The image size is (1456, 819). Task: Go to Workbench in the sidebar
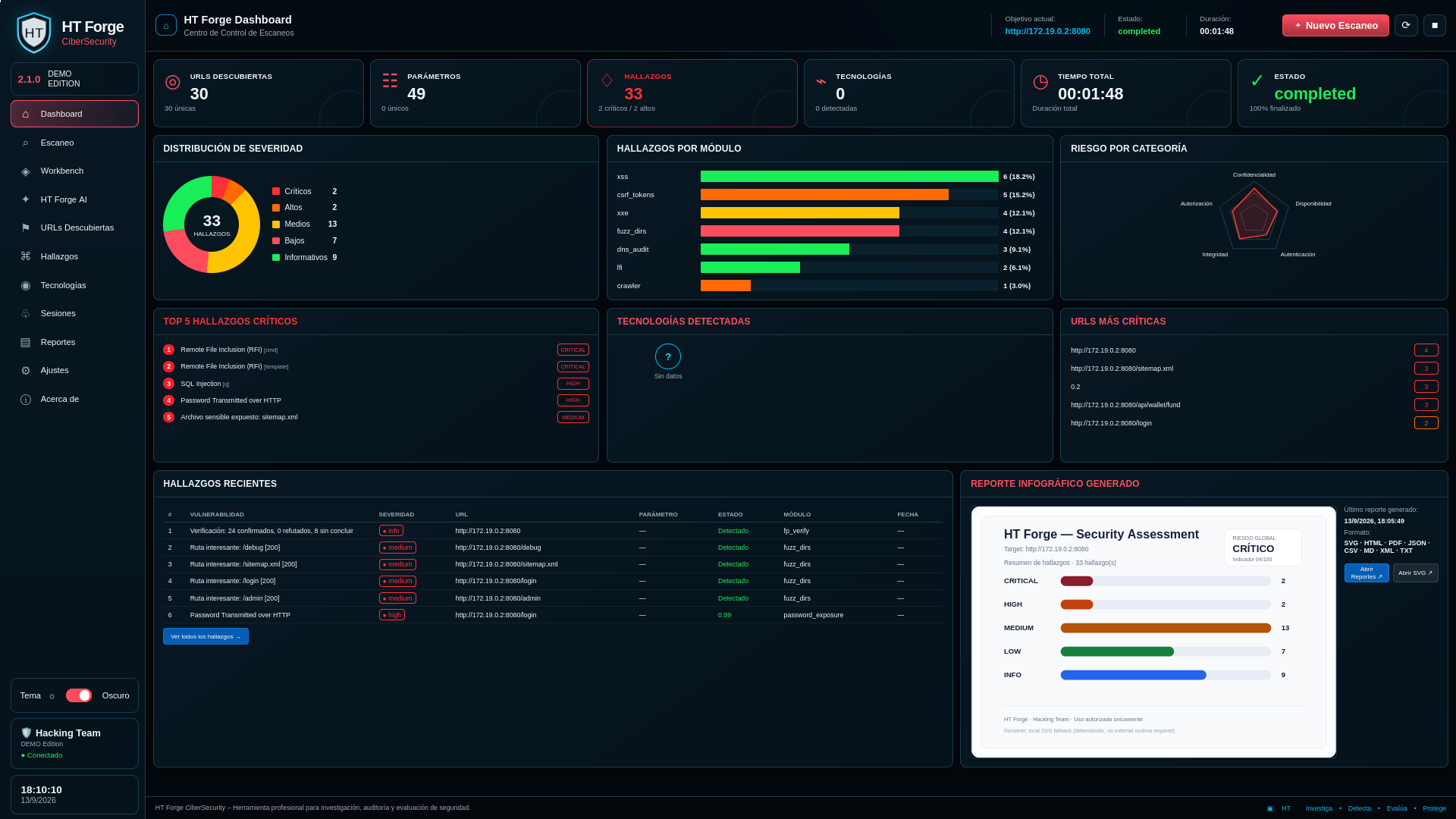(74, 171)
